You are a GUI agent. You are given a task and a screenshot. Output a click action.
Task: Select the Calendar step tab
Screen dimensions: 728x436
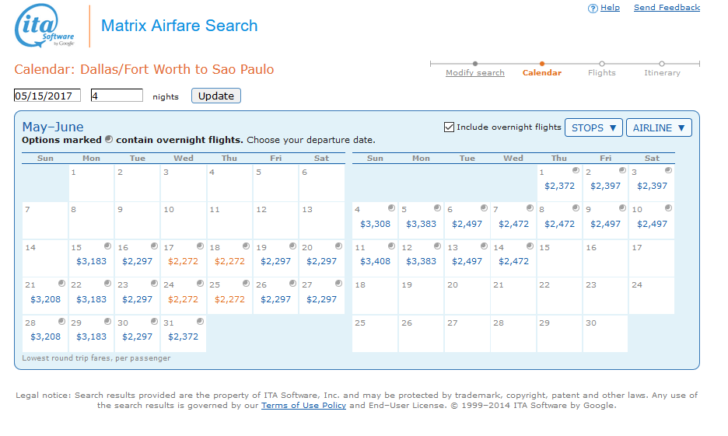(541, 72)
